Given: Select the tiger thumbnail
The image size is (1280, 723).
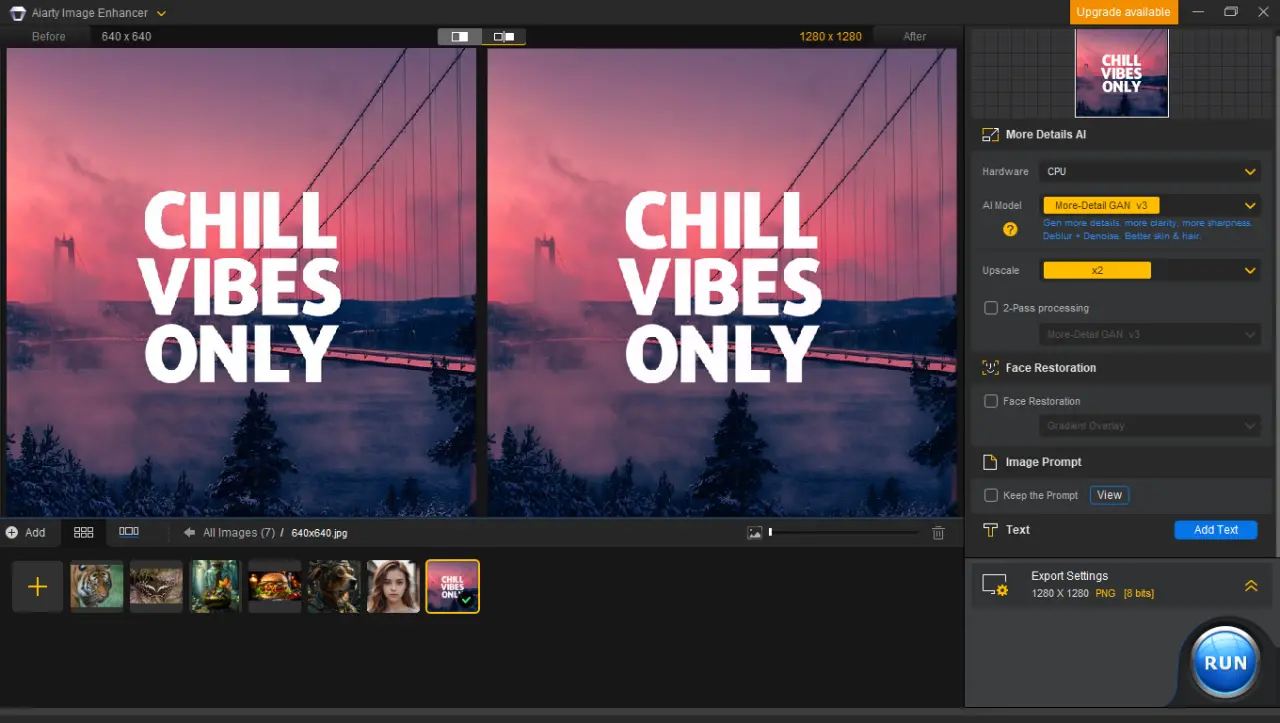Looking at the screenshot, I should coord(97,586).
